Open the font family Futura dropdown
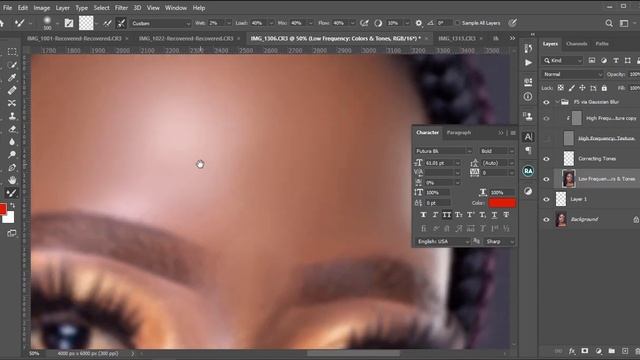The image size is (640, 360). click(x=443, y=151)
